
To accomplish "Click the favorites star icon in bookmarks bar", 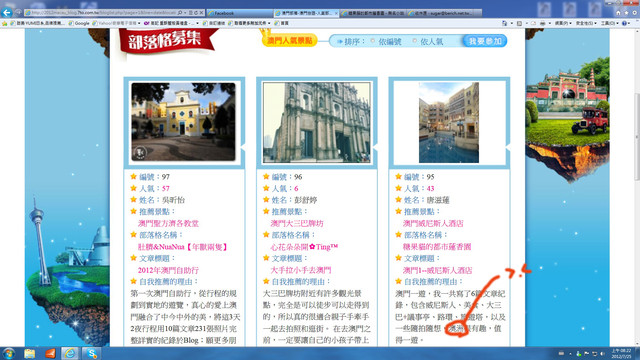I will click(4, 23).
